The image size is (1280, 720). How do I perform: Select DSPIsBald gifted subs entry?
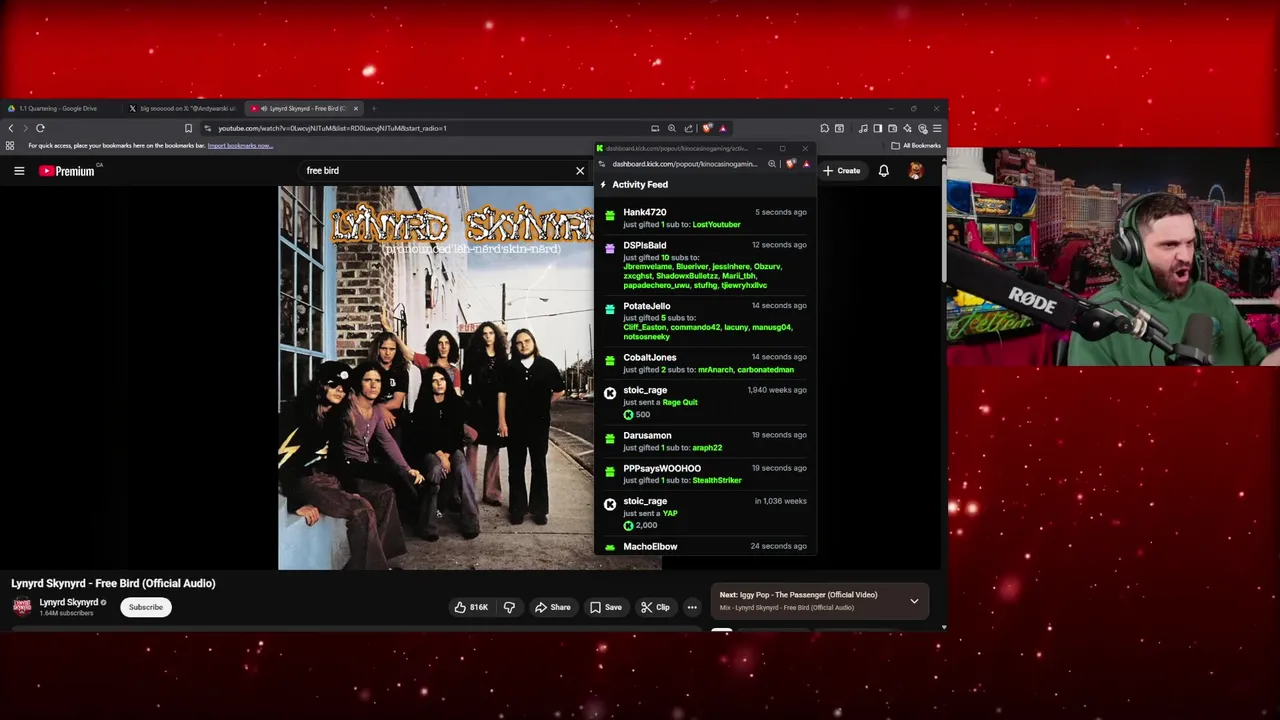706,265
